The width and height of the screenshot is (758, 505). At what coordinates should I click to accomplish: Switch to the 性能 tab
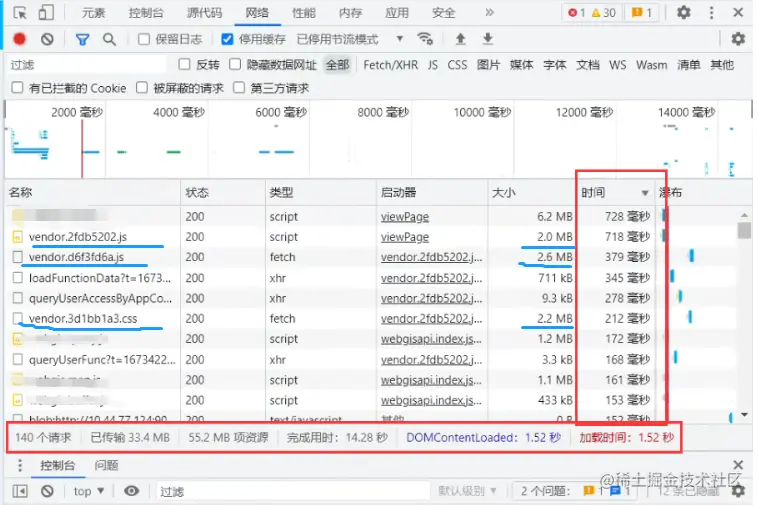(x=304, y=13)
